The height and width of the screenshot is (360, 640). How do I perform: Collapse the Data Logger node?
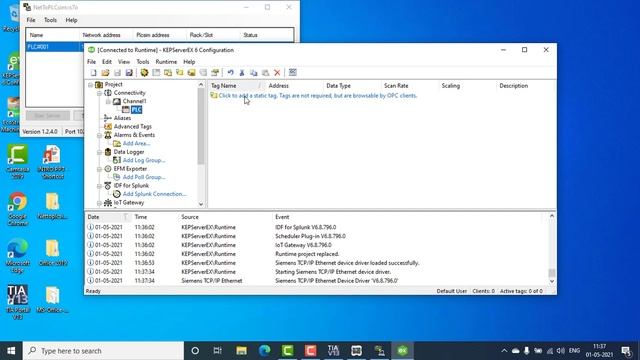coord(99,152)
